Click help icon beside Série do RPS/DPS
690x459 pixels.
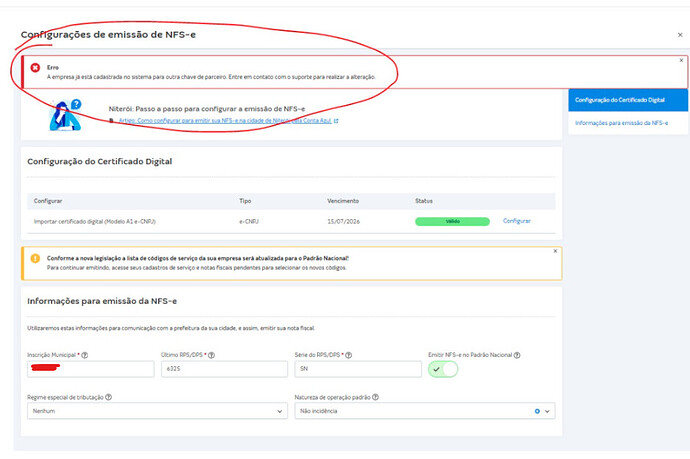coord(350,355)
